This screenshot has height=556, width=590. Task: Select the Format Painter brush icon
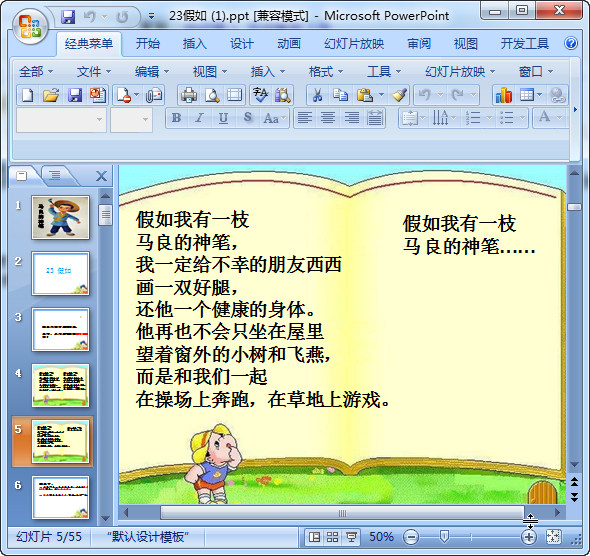[x=399, y=95]
